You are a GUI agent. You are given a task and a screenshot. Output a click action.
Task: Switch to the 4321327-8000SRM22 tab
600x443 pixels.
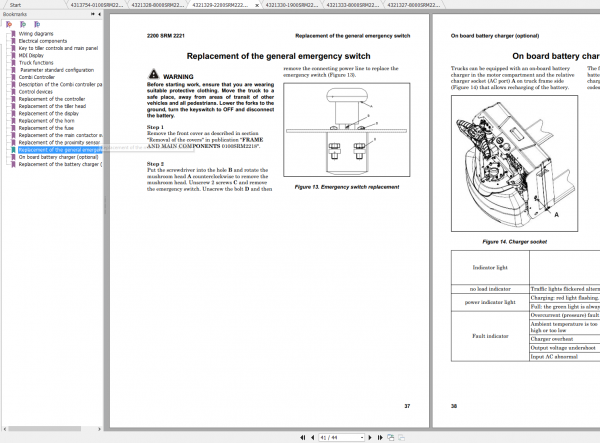(414, 5)
